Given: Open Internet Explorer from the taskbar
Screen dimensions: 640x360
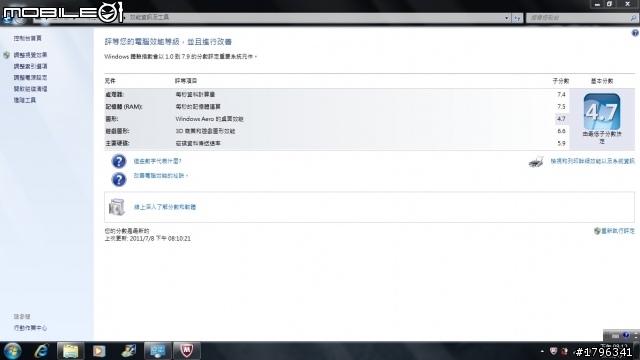Looking at the screenshot, I should (41, 351).
